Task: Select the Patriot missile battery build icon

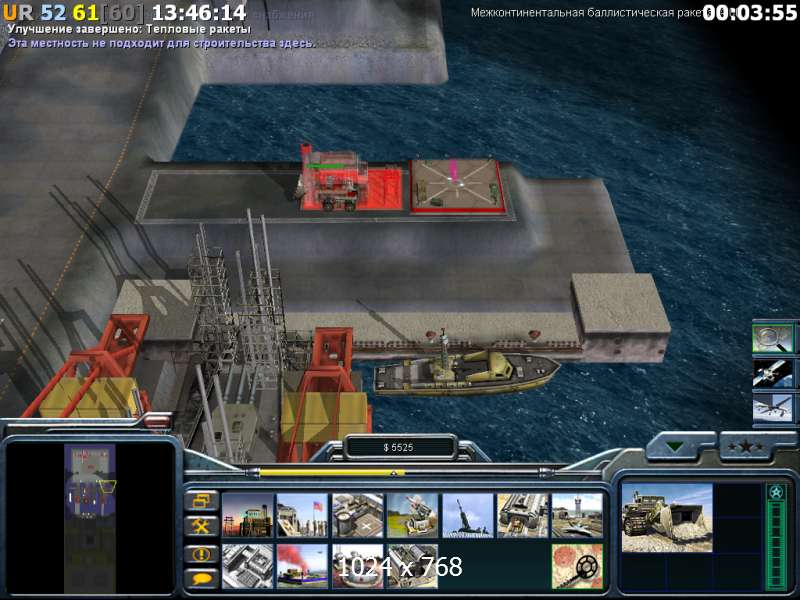Action: click(412, 515)
